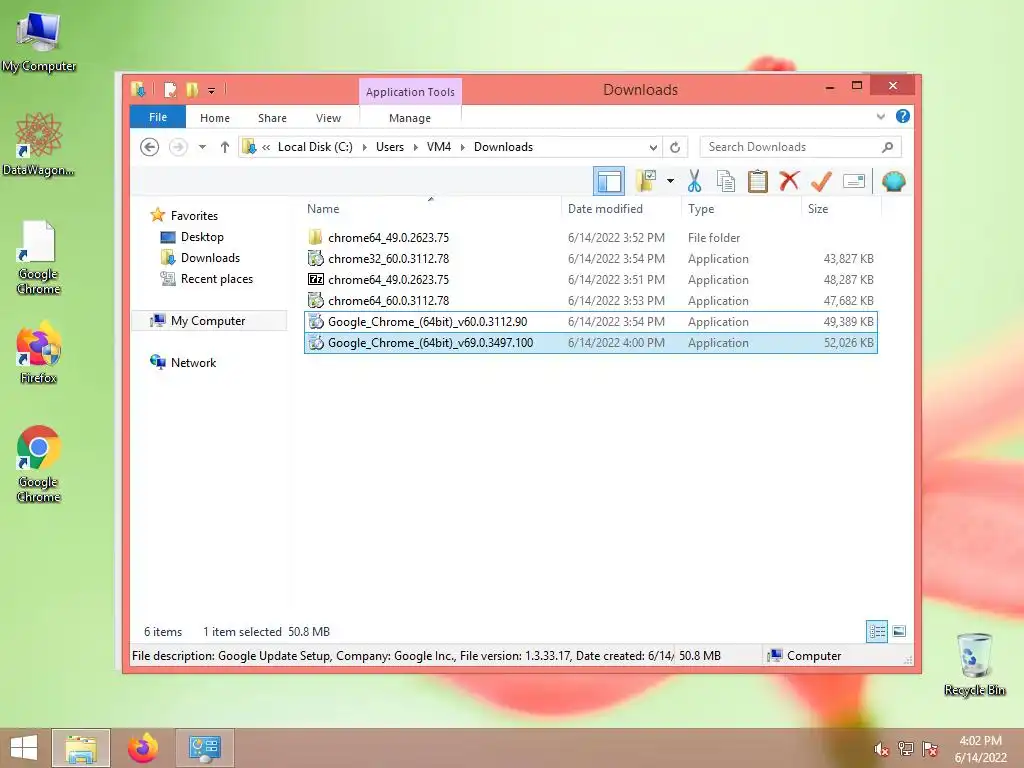Click the Application Tools contextual tab

tap(410, 91)
